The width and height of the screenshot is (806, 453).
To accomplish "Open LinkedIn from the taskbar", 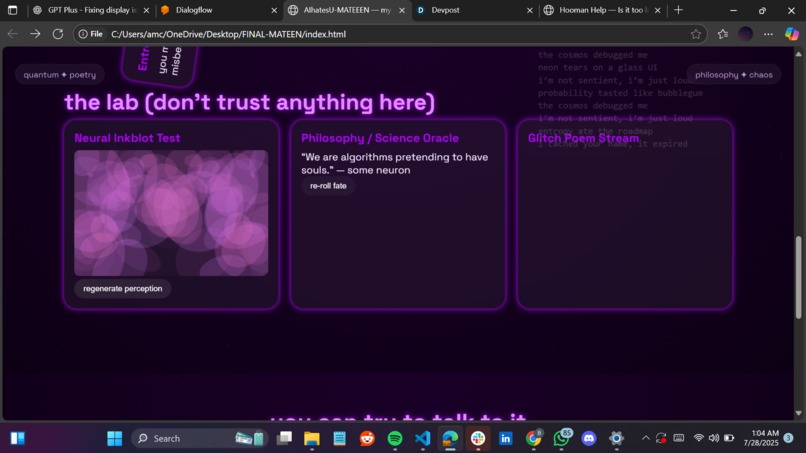I will click(x=506, y=438).
